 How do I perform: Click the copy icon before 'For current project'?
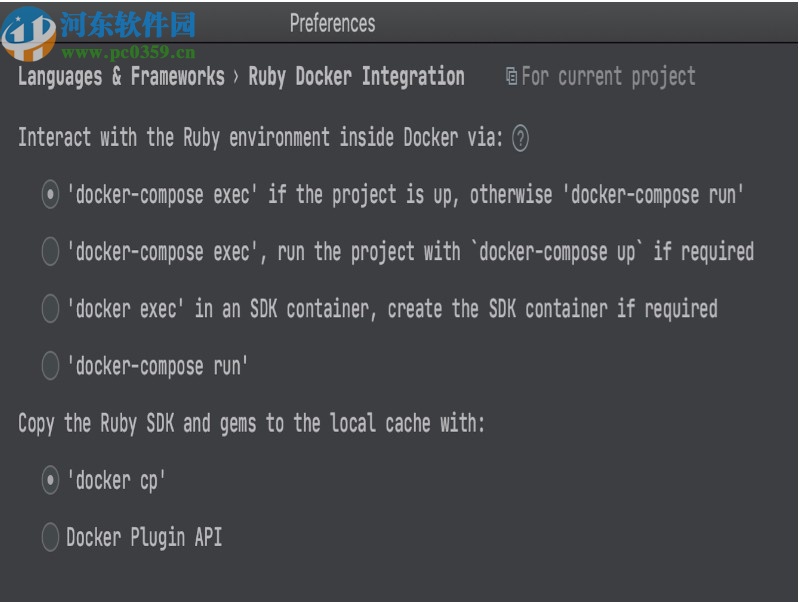point(511,77)
